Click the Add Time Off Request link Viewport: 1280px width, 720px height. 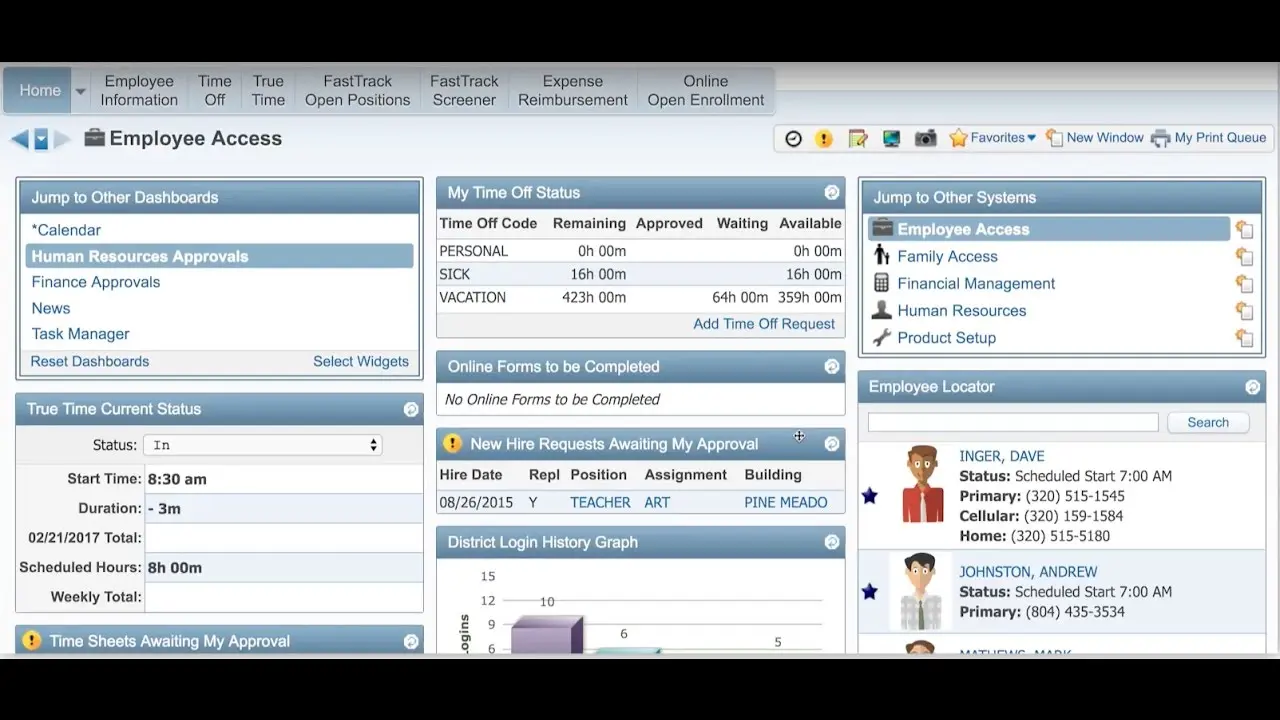(x=764, y=324)
